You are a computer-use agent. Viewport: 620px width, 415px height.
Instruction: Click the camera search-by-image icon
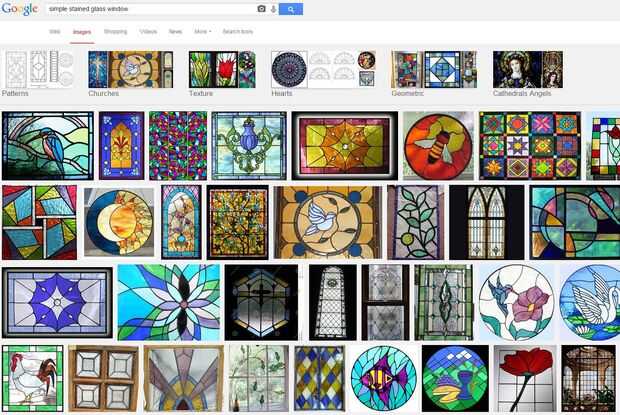pyautogui.click(x=261, y=9)
